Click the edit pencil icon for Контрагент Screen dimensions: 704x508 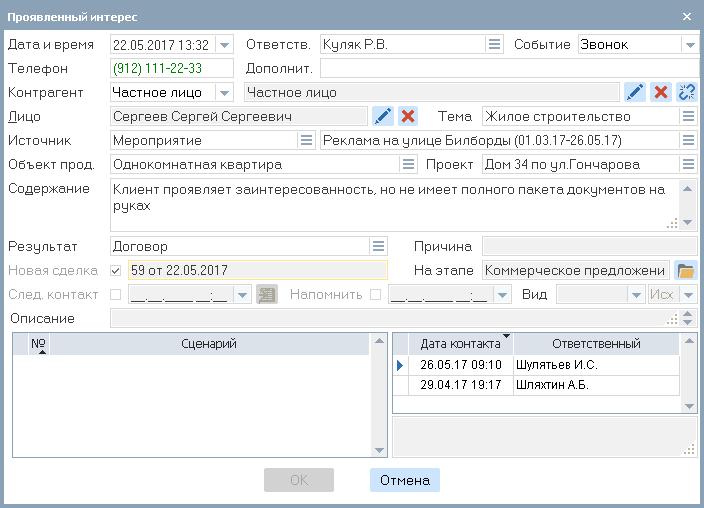[635, 92]
